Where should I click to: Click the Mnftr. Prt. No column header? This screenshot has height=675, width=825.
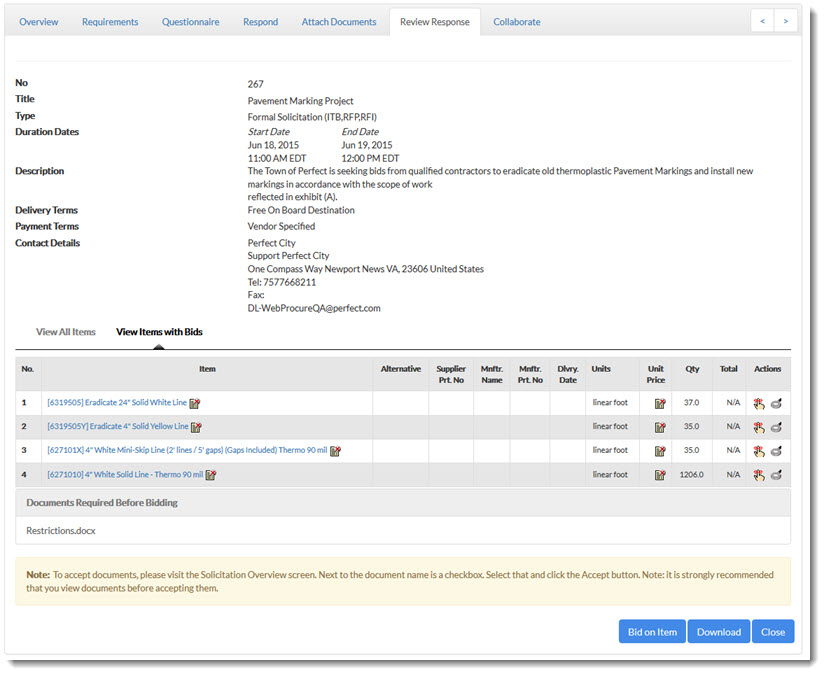tap(530, 374)
